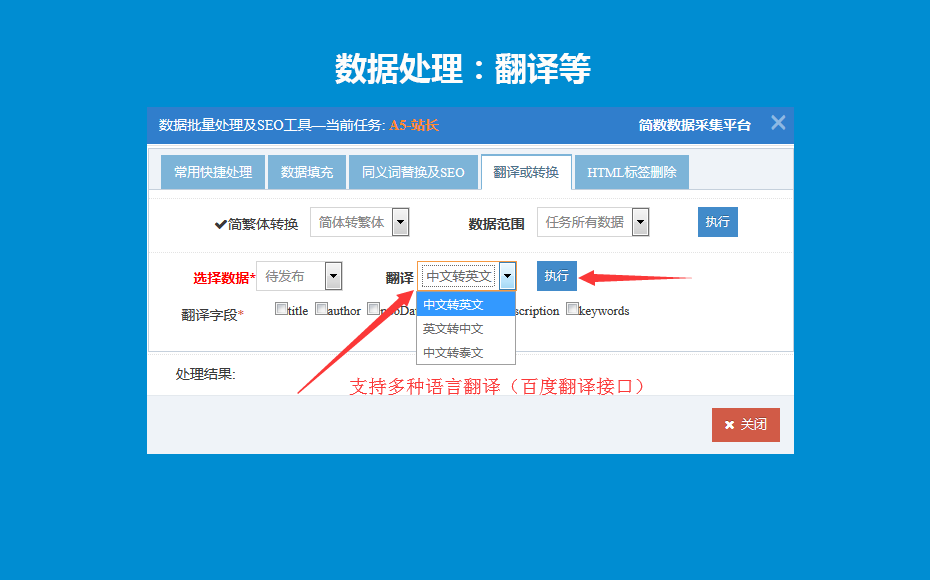
Task: Run translation with the 执行 button by 翻译
Action: (556, 276)
